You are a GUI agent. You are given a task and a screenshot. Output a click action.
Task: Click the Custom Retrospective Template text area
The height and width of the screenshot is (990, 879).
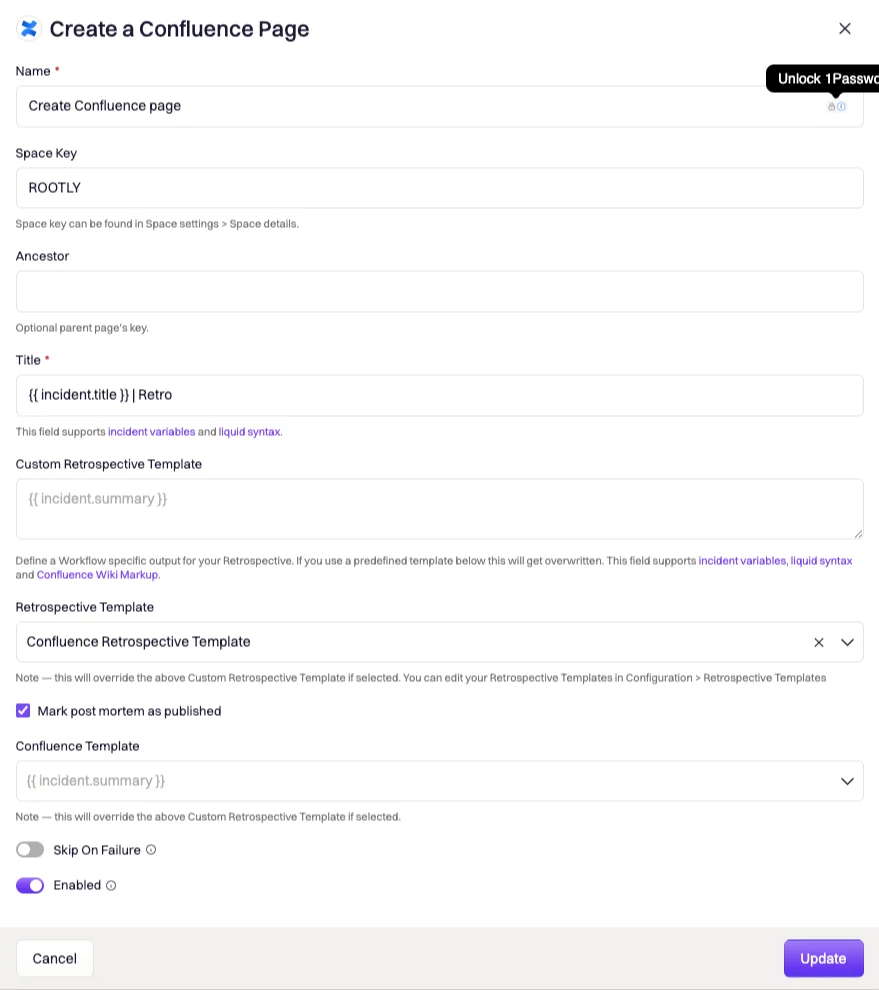pos(440,509)
